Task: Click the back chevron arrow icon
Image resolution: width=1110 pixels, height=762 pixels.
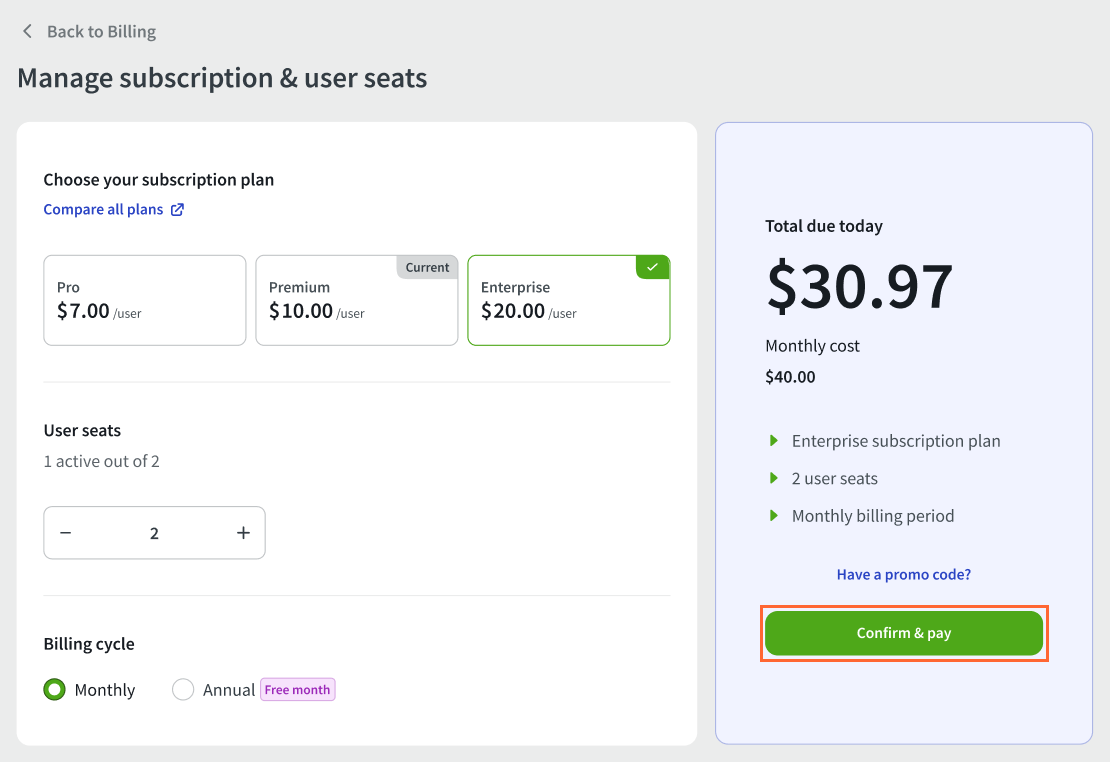Action: pyautogui.click(x=27, y=31)
